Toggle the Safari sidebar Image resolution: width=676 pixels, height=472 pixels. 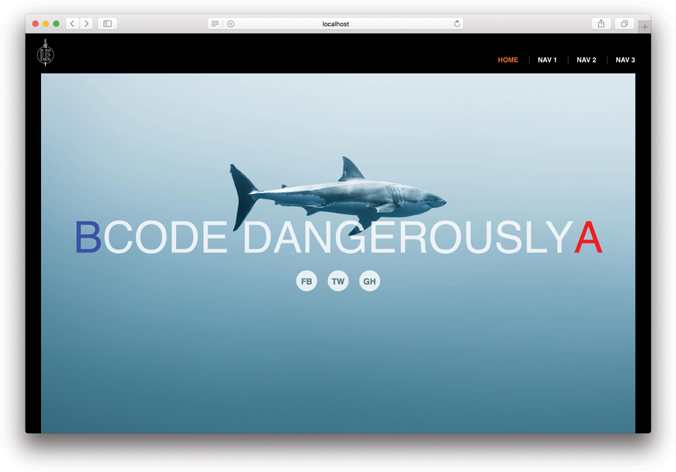[108, 24]
